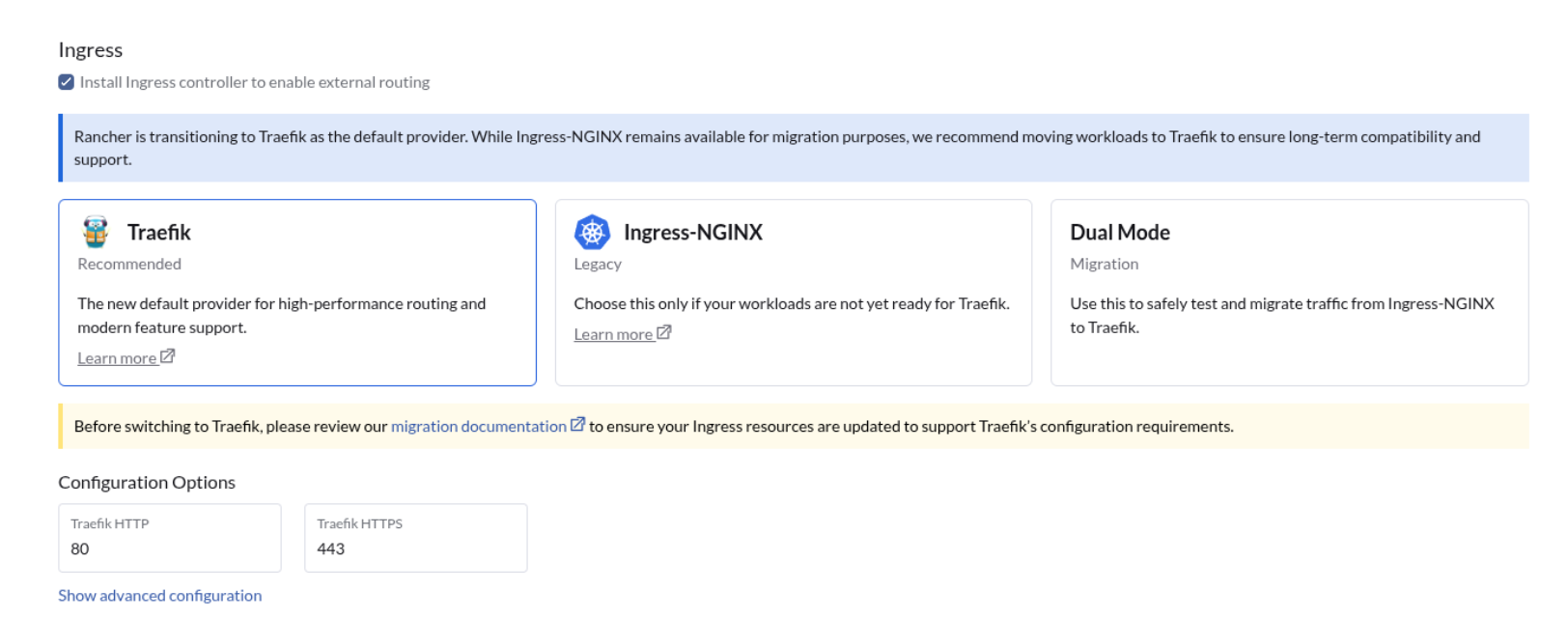Image resolution: width=1568 pixels, height=619 pixels.
Task: Select the Traefik provider card
Action: pyautogui.click(x=297, y=293)
